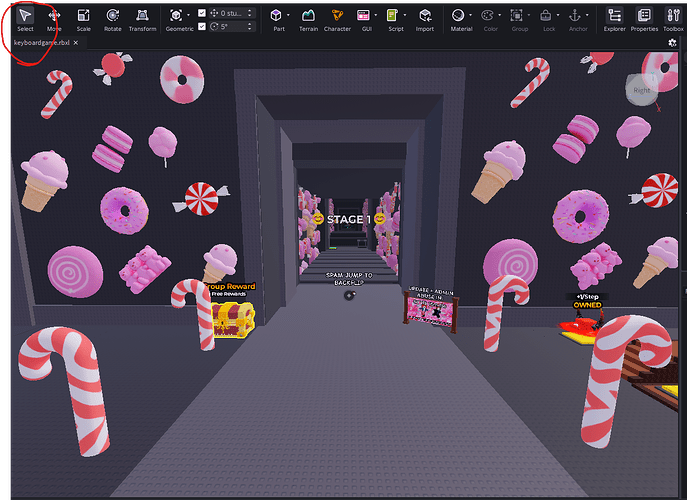Viewport: 687px width, 500px height.
Task: Pick the Scale tool
Action: tap(83, 20)
